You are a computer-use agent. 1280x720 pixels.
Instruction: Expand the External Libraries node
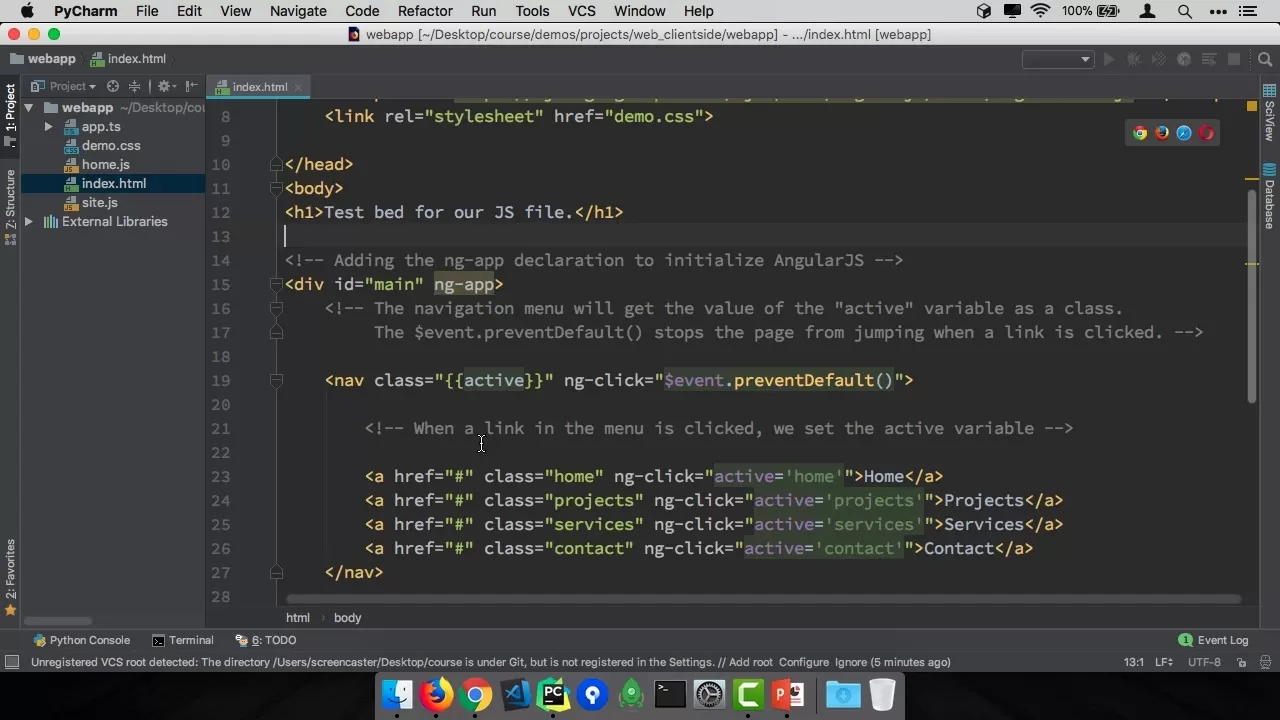click(x=27, y=221)
